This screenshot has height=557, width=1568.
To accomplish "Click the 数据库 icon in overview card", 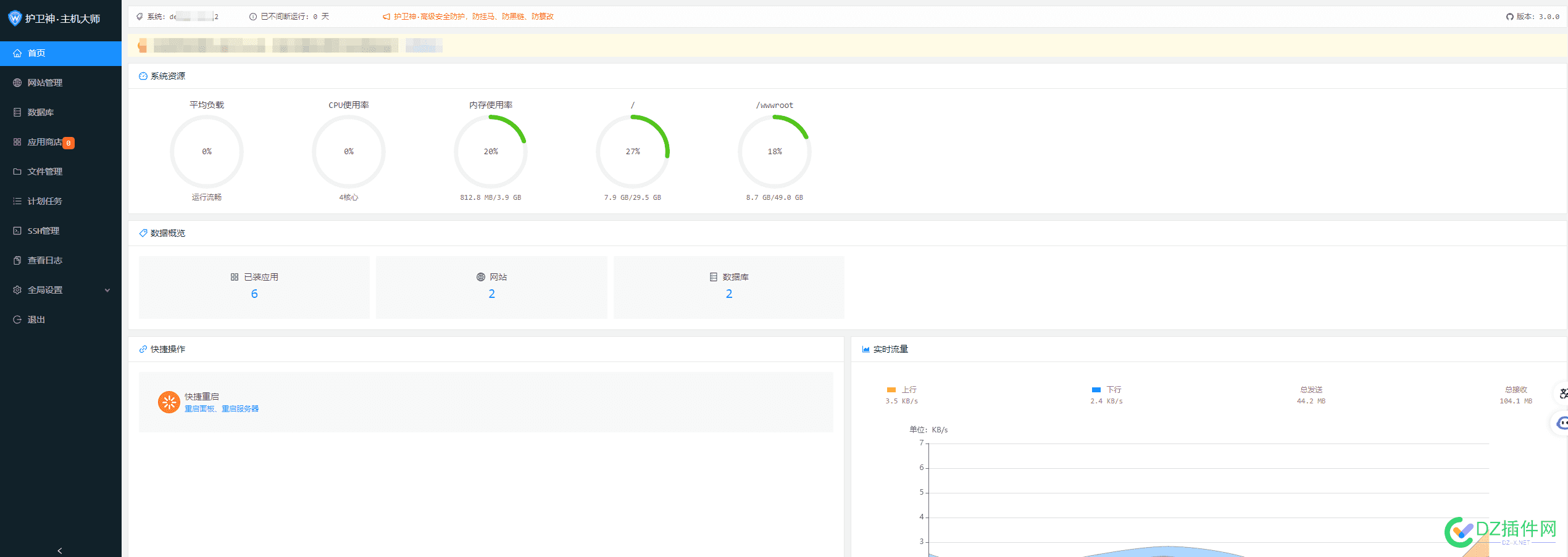I will coord(714,277).
